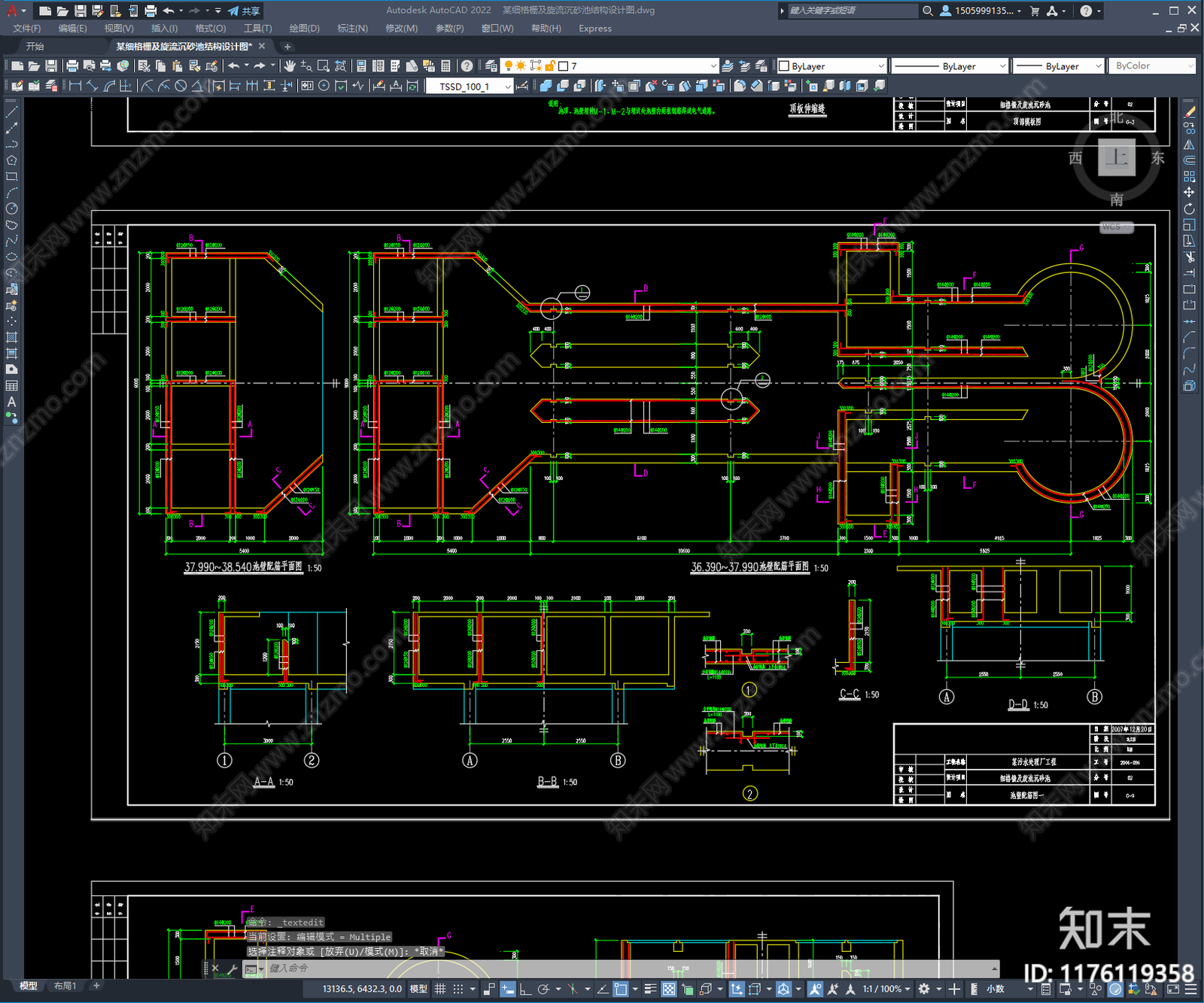Click the Move tool in the right toolbar
This screenshot has height=1003, width=1204.
(x=1189, y=193)
